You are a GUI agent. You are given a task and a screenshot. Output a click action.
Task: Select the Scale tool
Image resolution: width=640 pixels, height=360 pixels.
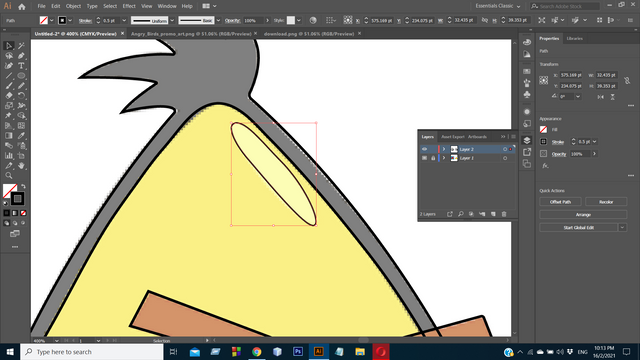tap(9, 106)
